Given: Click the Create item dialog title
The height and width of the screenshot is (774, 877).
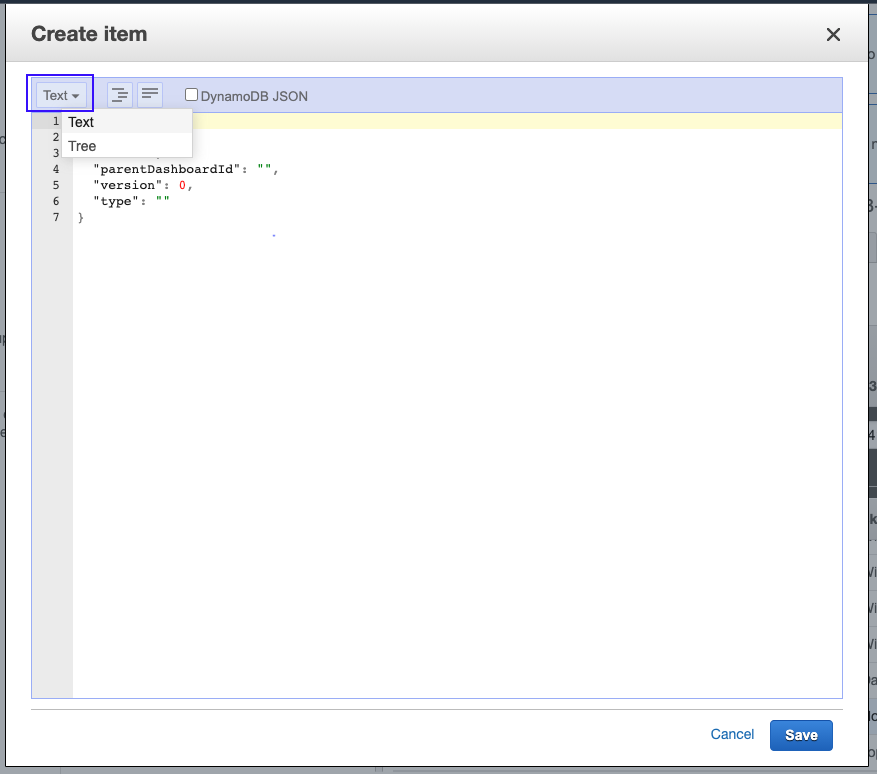Looking at the screenshot, I should coord(89,34).
